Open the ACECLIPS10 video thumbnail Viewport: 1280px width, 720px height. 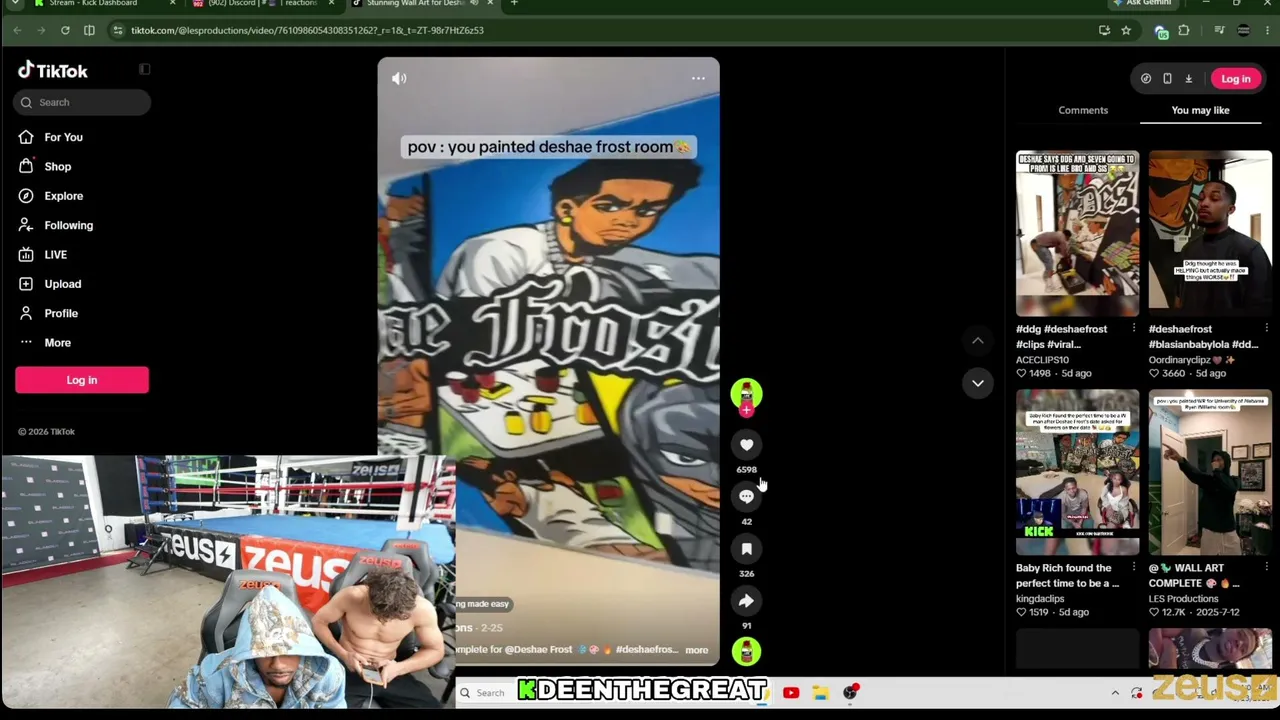pyautogui.click(x=1077, y=233)
